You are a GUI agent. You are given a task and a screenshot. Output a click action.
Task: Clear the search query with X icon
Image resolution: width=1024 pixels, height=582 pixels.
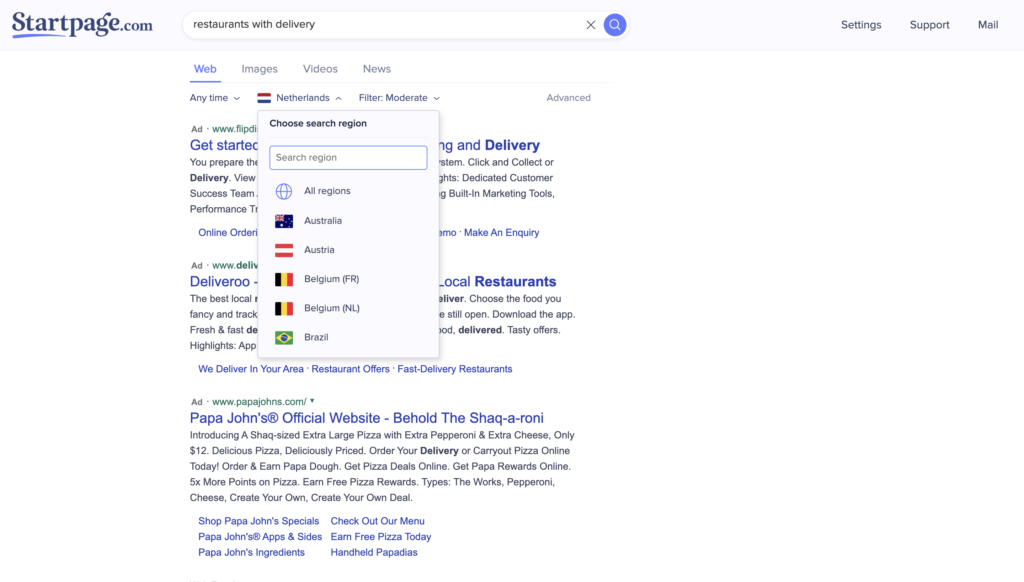[590, 25]
